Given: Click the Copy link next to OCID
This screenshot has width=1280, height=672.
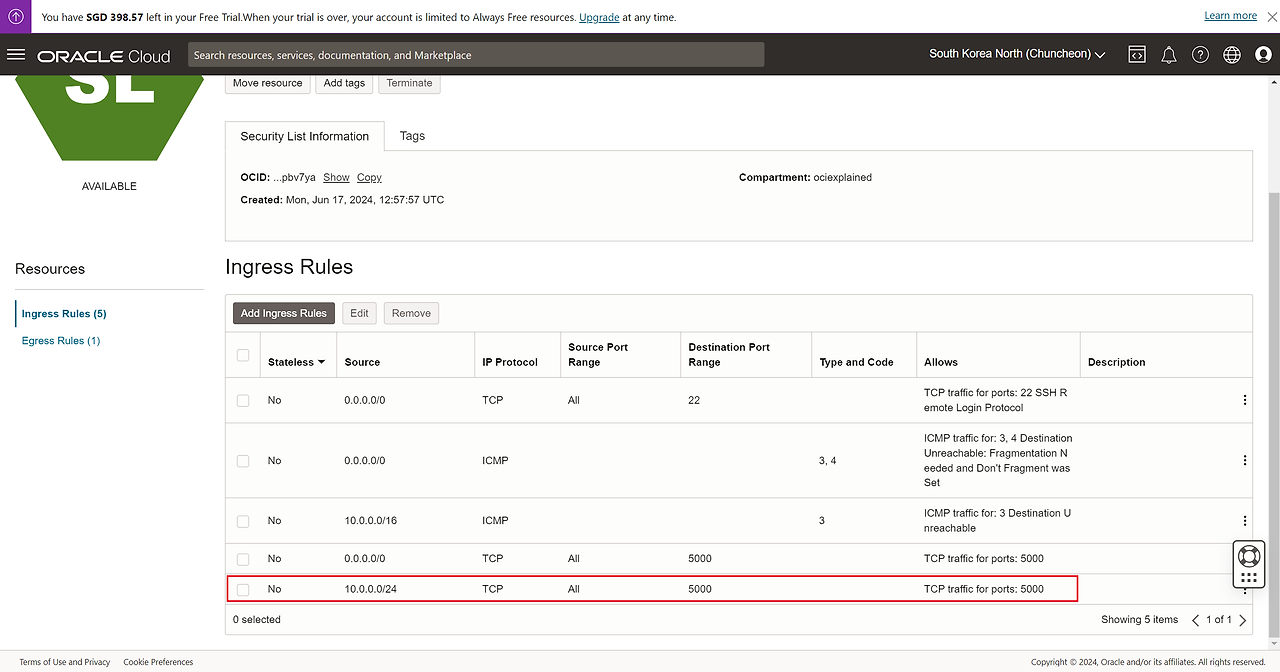Looking at the screenshot, I should [369, 177].
